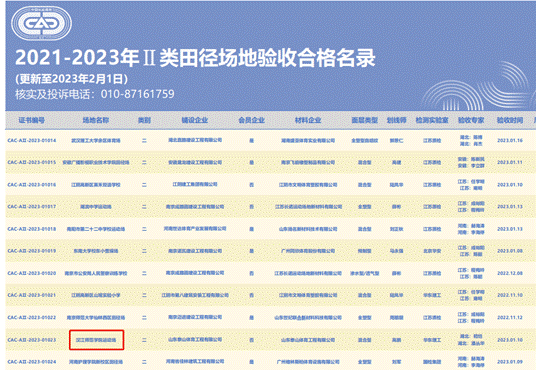This screenshot has width=536, height=370.
Task: Click date 2023.01.10 in the 01016 row
Action: pos(510,185)
